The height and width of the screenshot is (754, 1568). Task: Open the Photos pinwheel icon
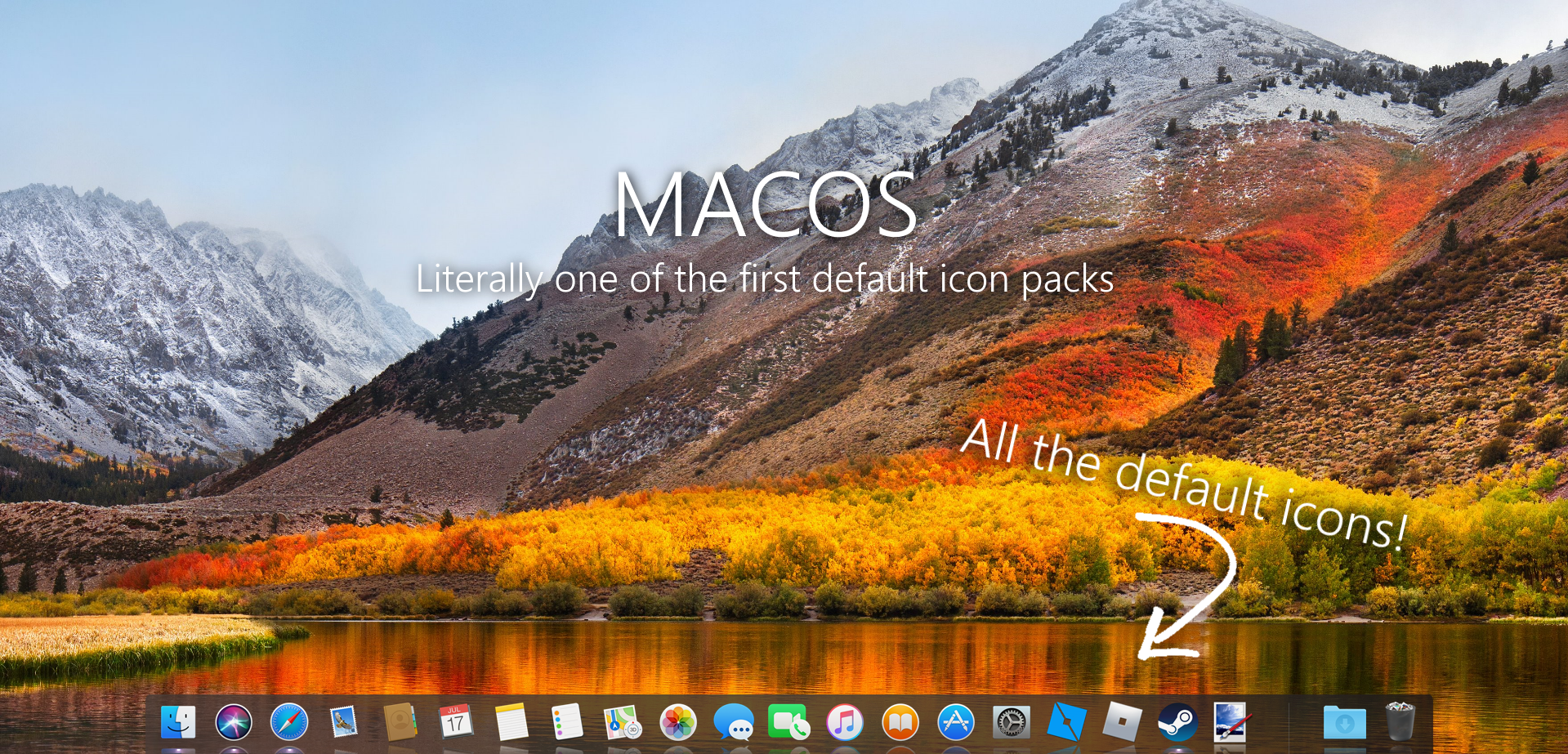(678, 722)
